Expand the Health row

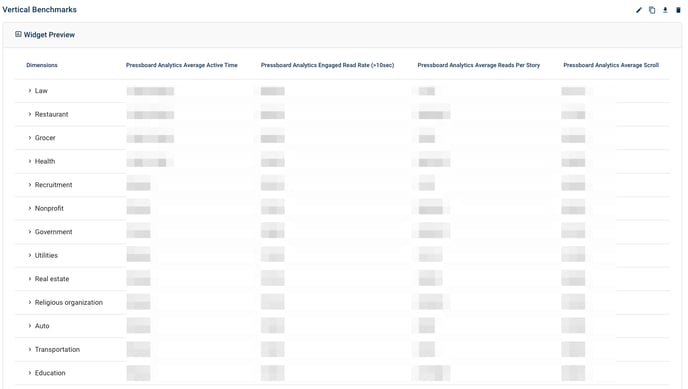(x=30, y=161)
